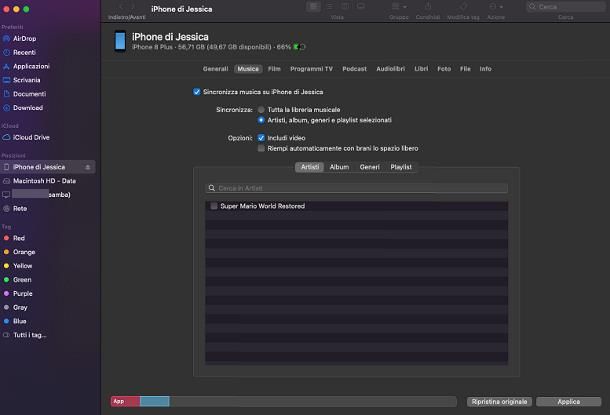The height and width of the screenshot is (415, 610).
Task: Show the Playlist list segment
Action: 401,167
